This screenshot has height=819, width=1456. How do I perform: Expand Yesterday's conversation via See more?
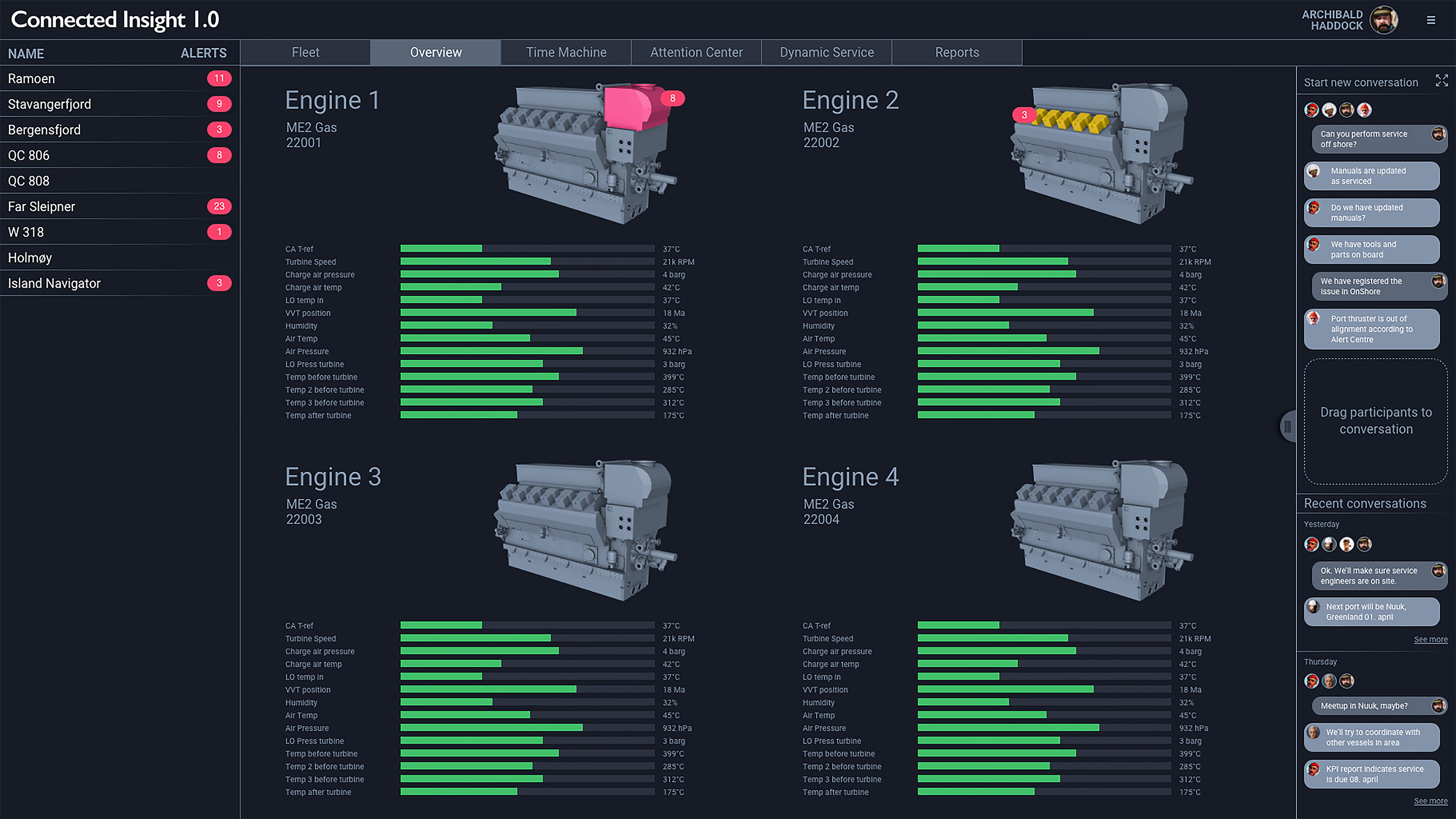tap(1431, 639)
